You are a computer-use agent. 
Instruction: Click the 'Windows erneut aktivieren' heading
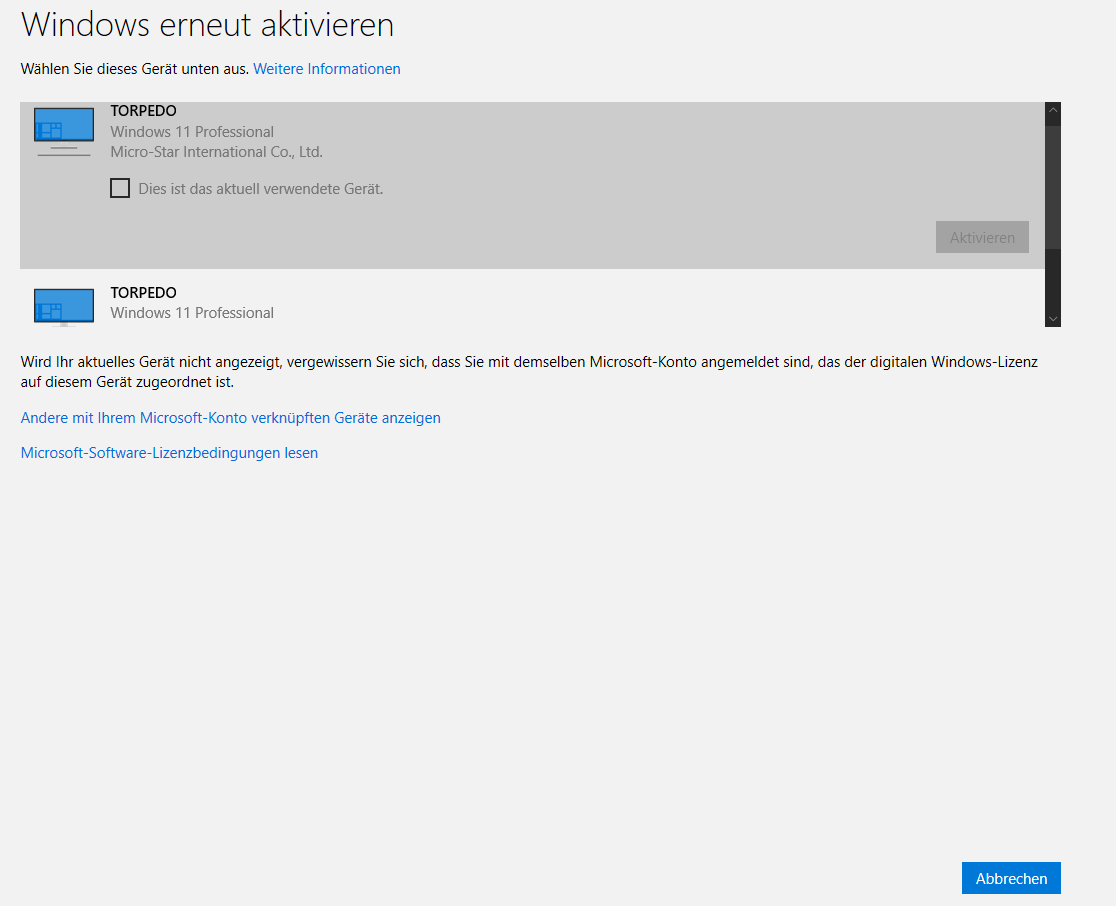[207, 25]
